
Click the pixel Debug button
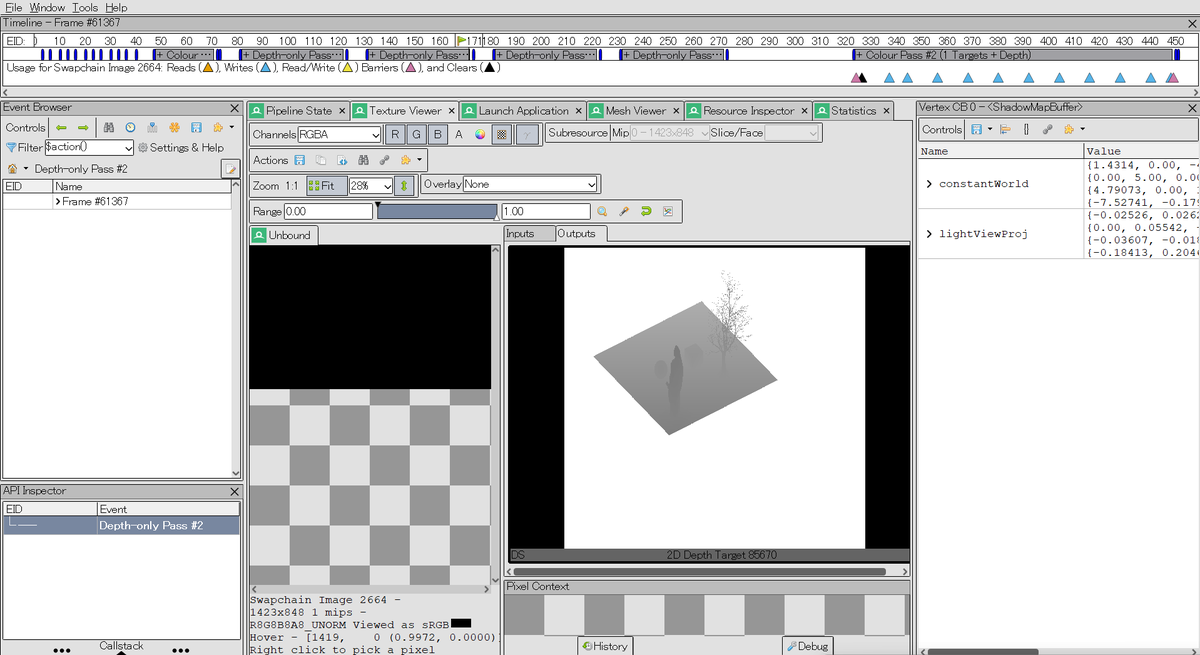pos(806,646)
